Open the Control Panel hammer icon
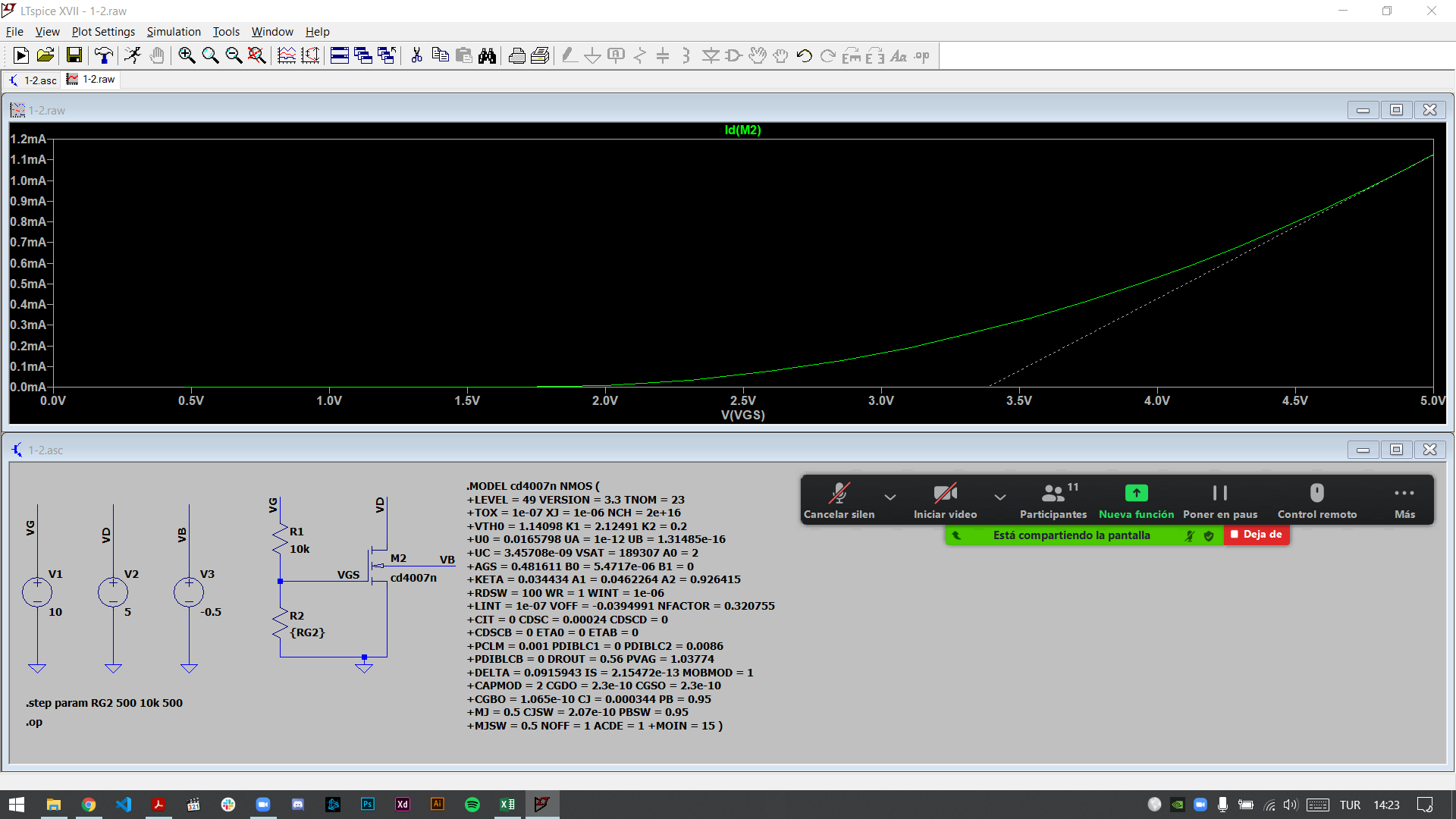Viewport: 1456px width, 819px height. pos(103,55)
